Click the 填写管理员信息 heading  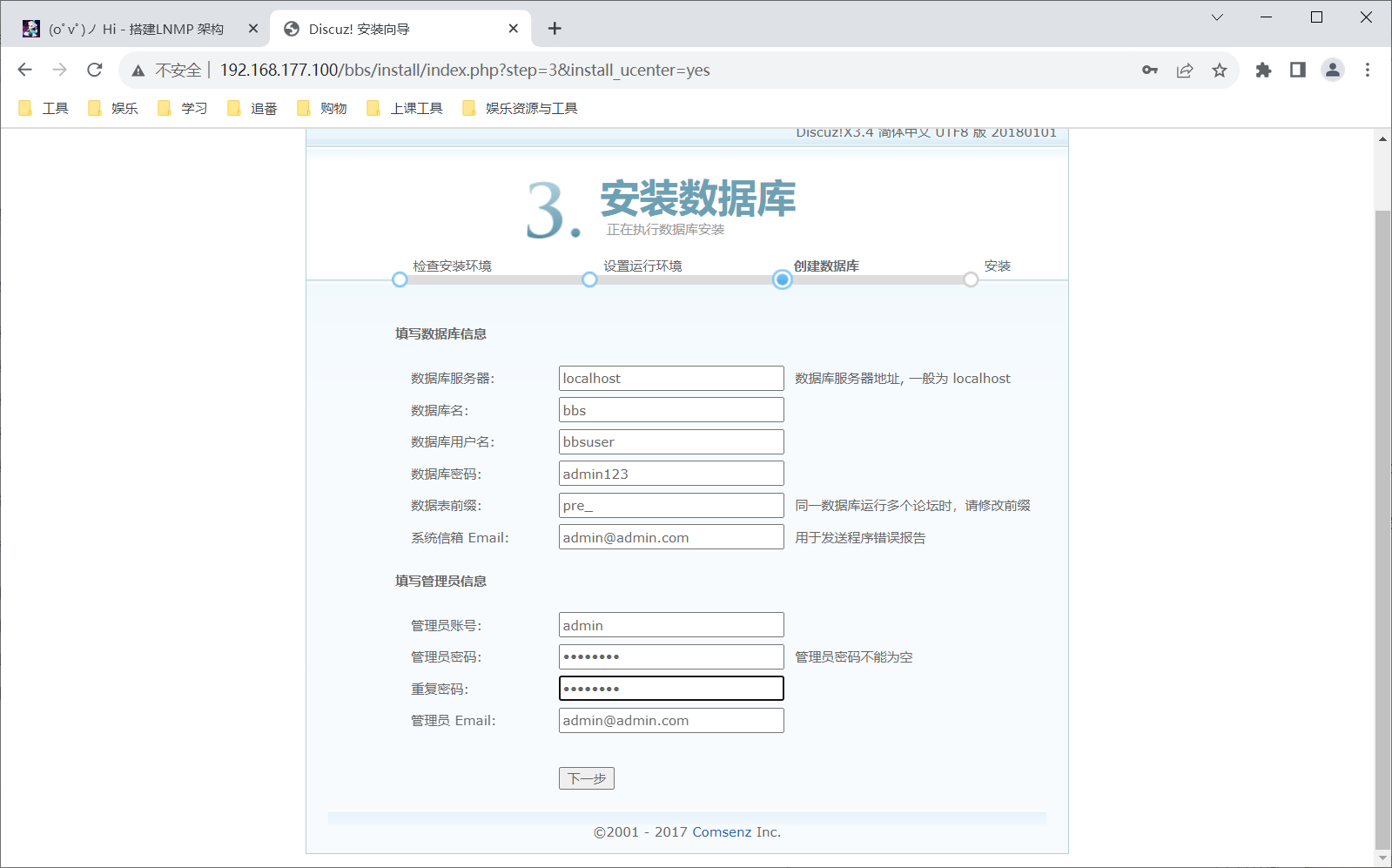pyautogui.click(x=440, y=581)
